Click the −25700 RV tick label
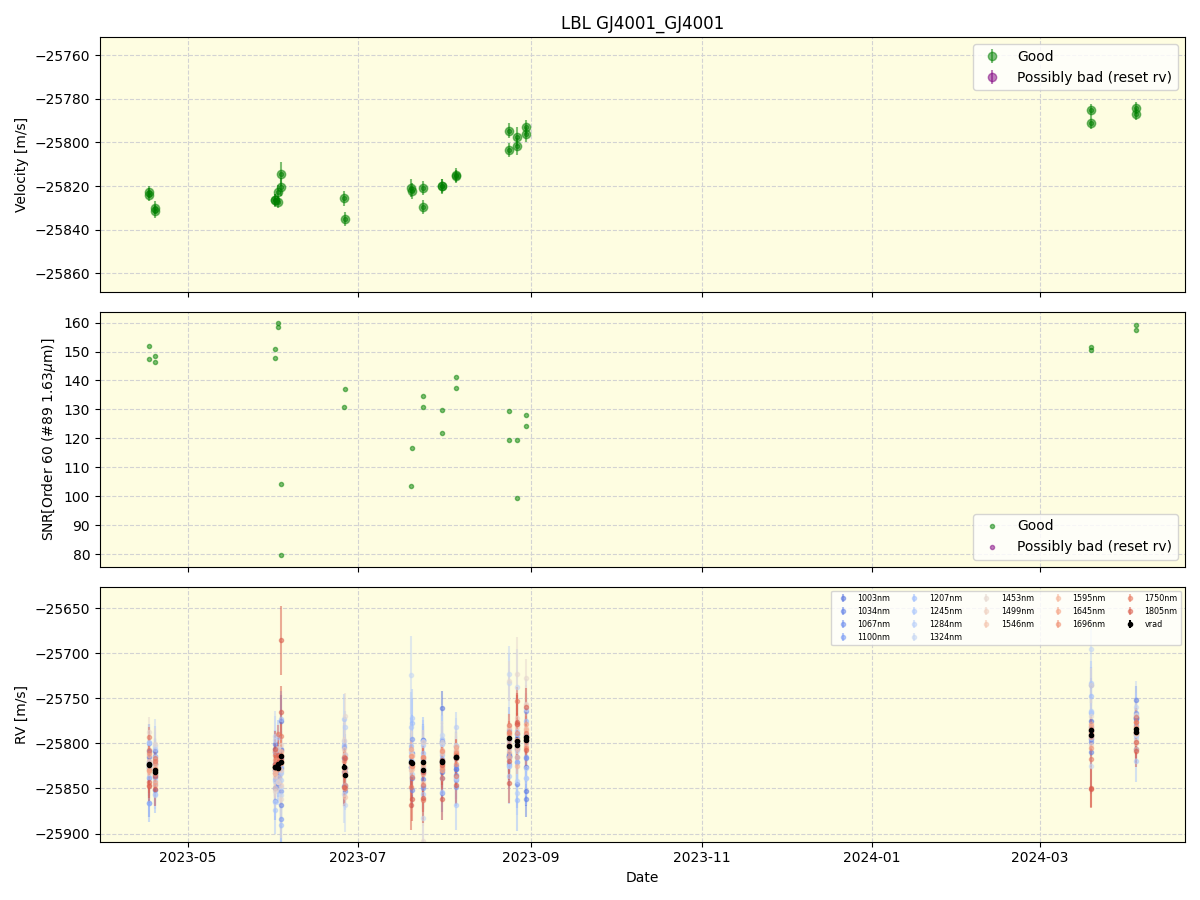This screenshot has width=1200, height=900. pyautogui.click(x=62, y=654)
